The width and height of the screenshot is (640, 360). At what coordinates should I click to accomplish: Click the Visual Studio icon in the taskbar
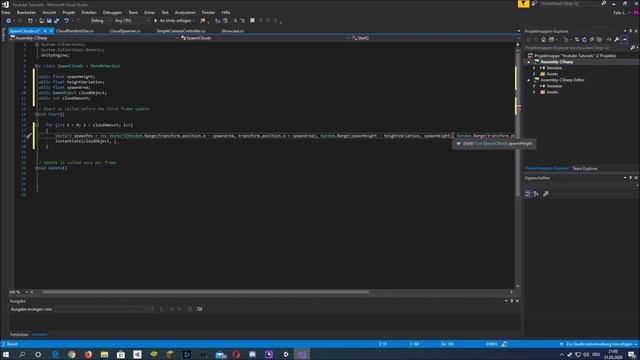tap(302, 354)
